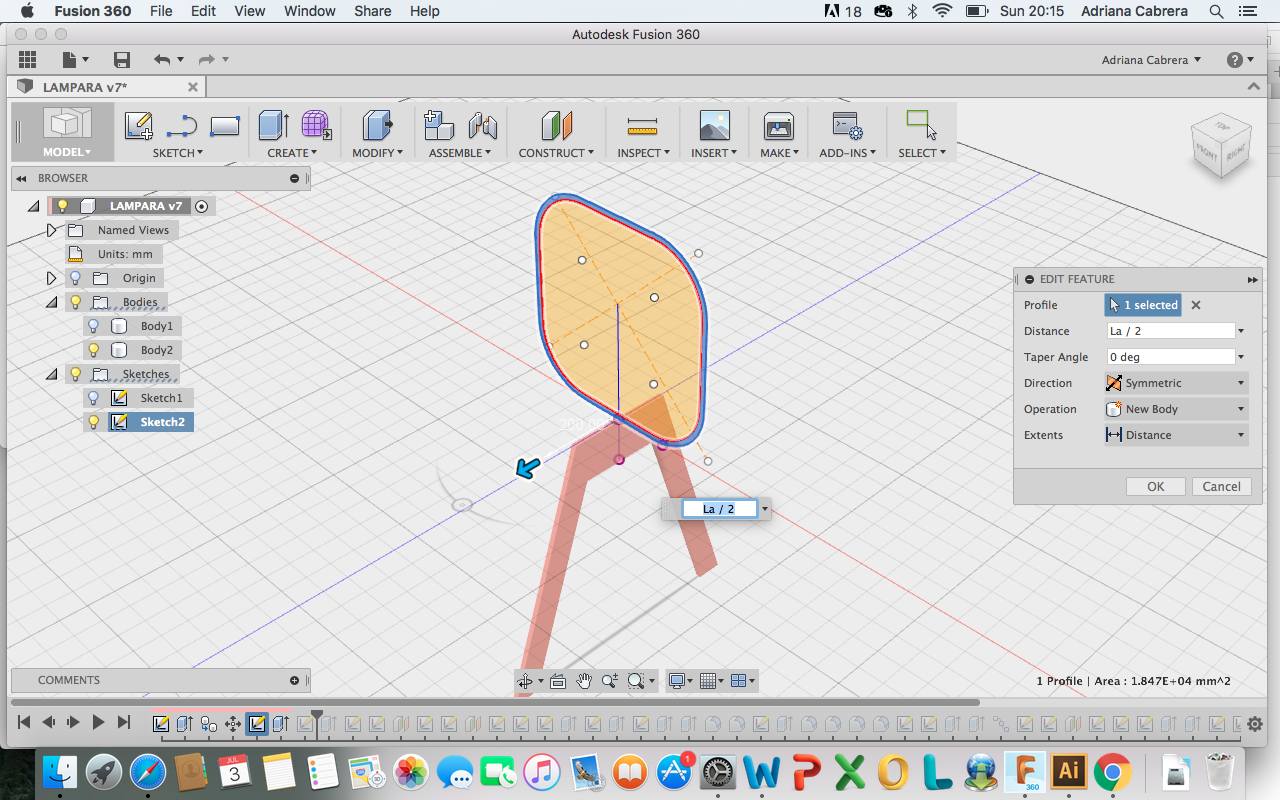Open the Scripts and Add-Ins icon
This screenshot has height=800, width=1280.
pos(847,126)
